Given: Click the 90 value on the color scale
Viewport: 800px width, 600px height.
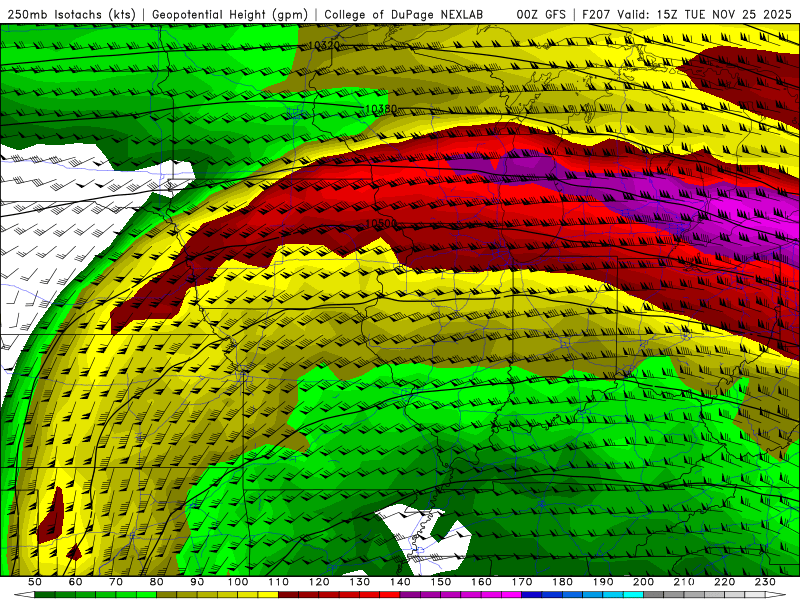Looking at the screenshot, I should (x=197, y=582).
